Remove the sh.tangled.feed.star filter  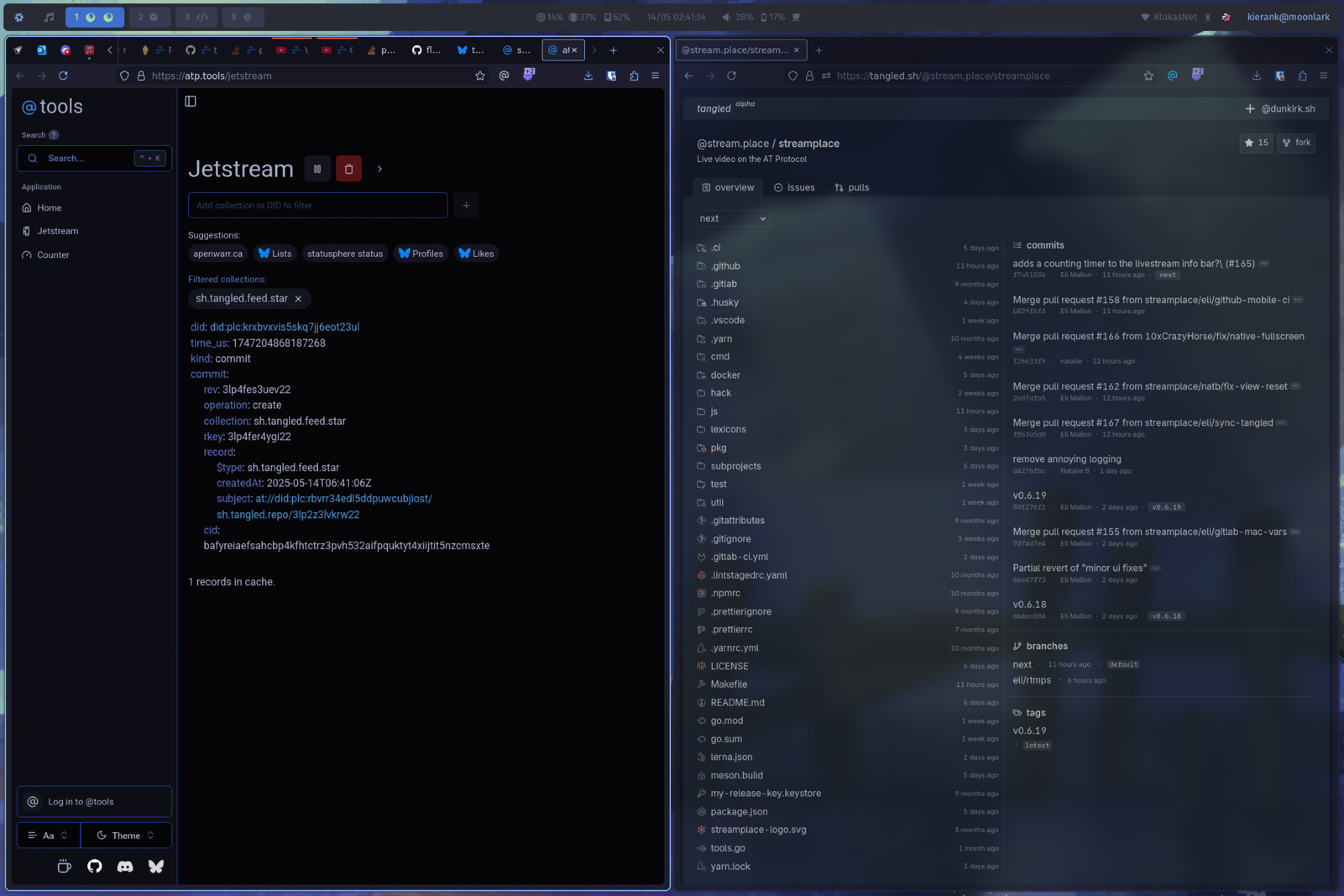[x=299, y=298]
